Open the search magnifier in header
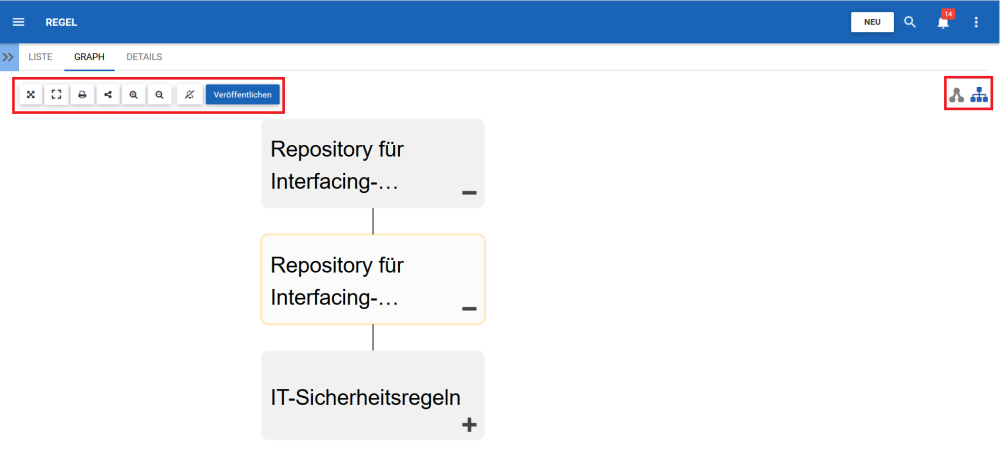Viewport: 1000px width, 455px height. click(x=909, y=22)
